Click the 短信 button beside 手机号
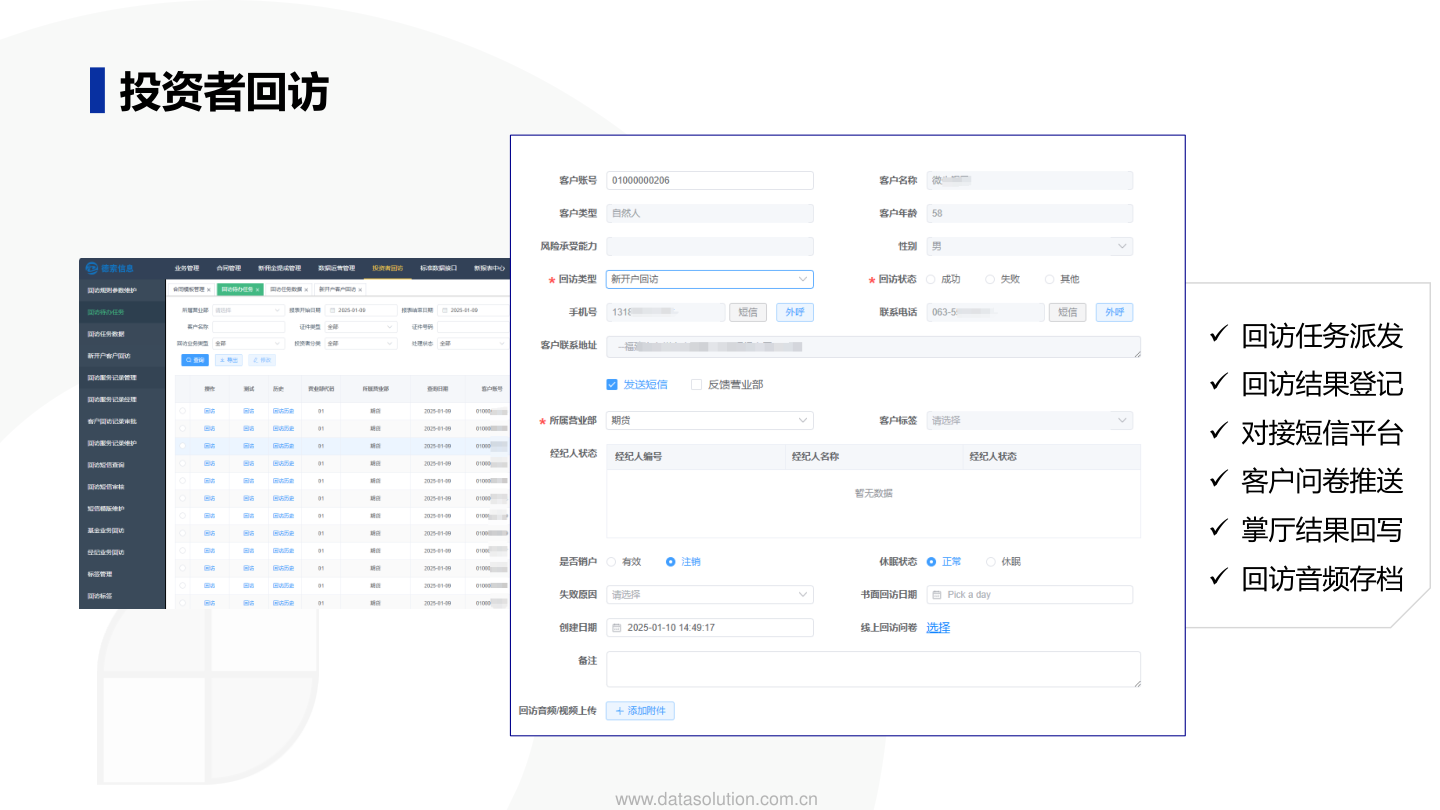 tap(747, 313)
